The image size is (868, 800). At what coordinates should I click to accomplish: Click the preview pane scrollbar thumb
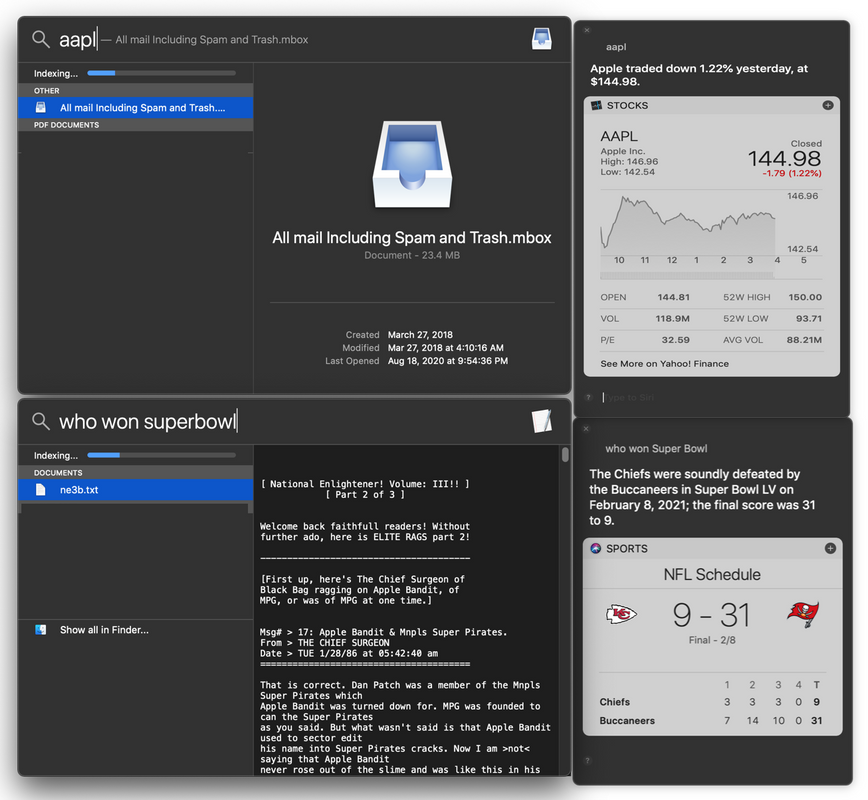[x=565, y=455]
